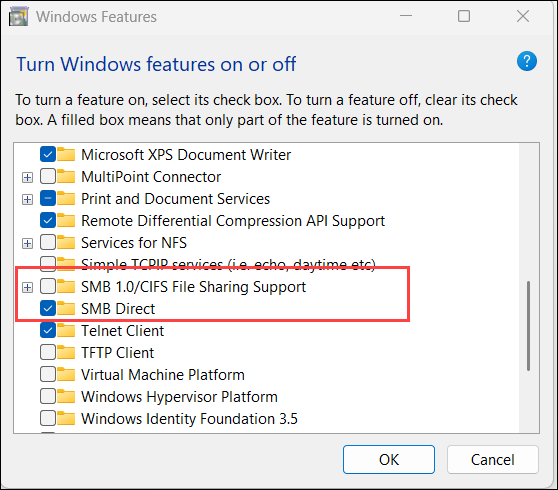Click the Virtual Machine Platform folder icon
The width and height of the screenshot is (558, 490).
(66, 375)
